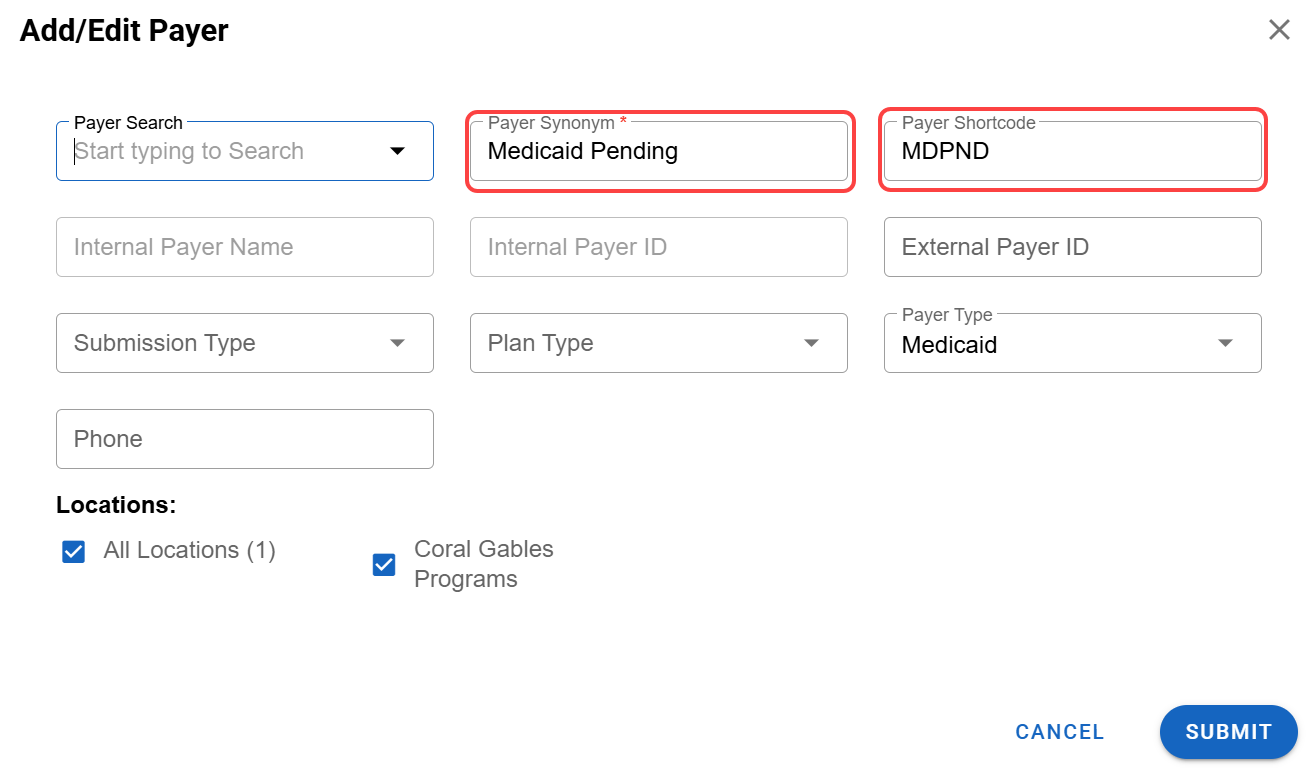Submit the payer form
Viewport: 1311px width, 768px height.
coord(1229,732)
